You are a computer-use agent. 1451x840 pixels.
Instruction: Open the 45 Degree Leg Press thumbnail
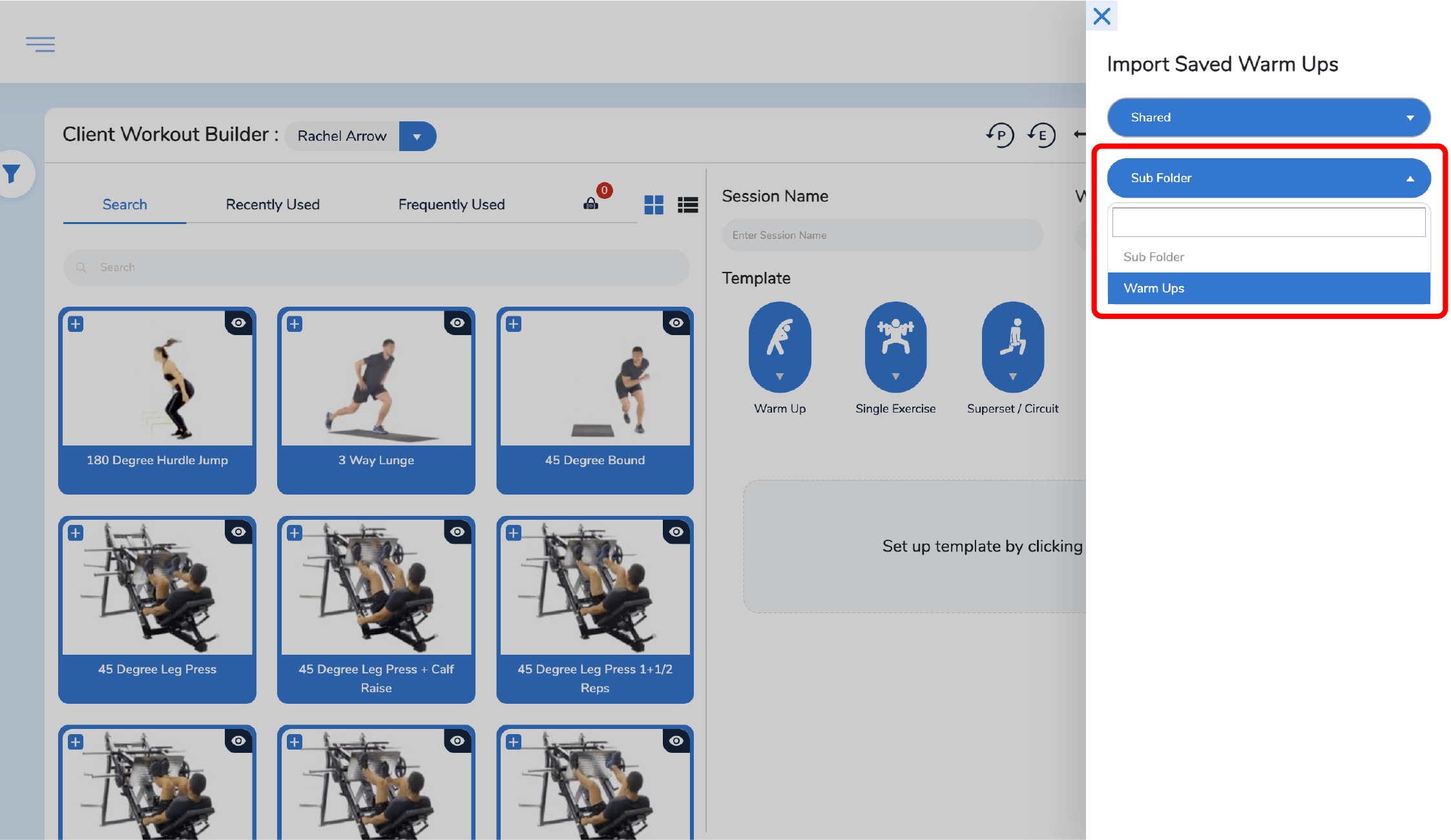click(x=157, y=588)
